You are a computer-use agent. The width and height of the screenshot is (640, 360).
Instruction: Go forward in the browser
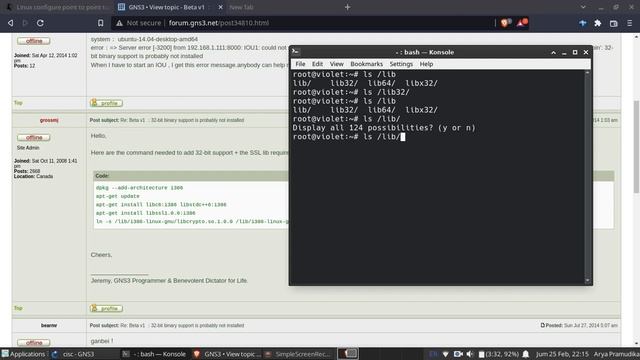[x=25, y=23]
